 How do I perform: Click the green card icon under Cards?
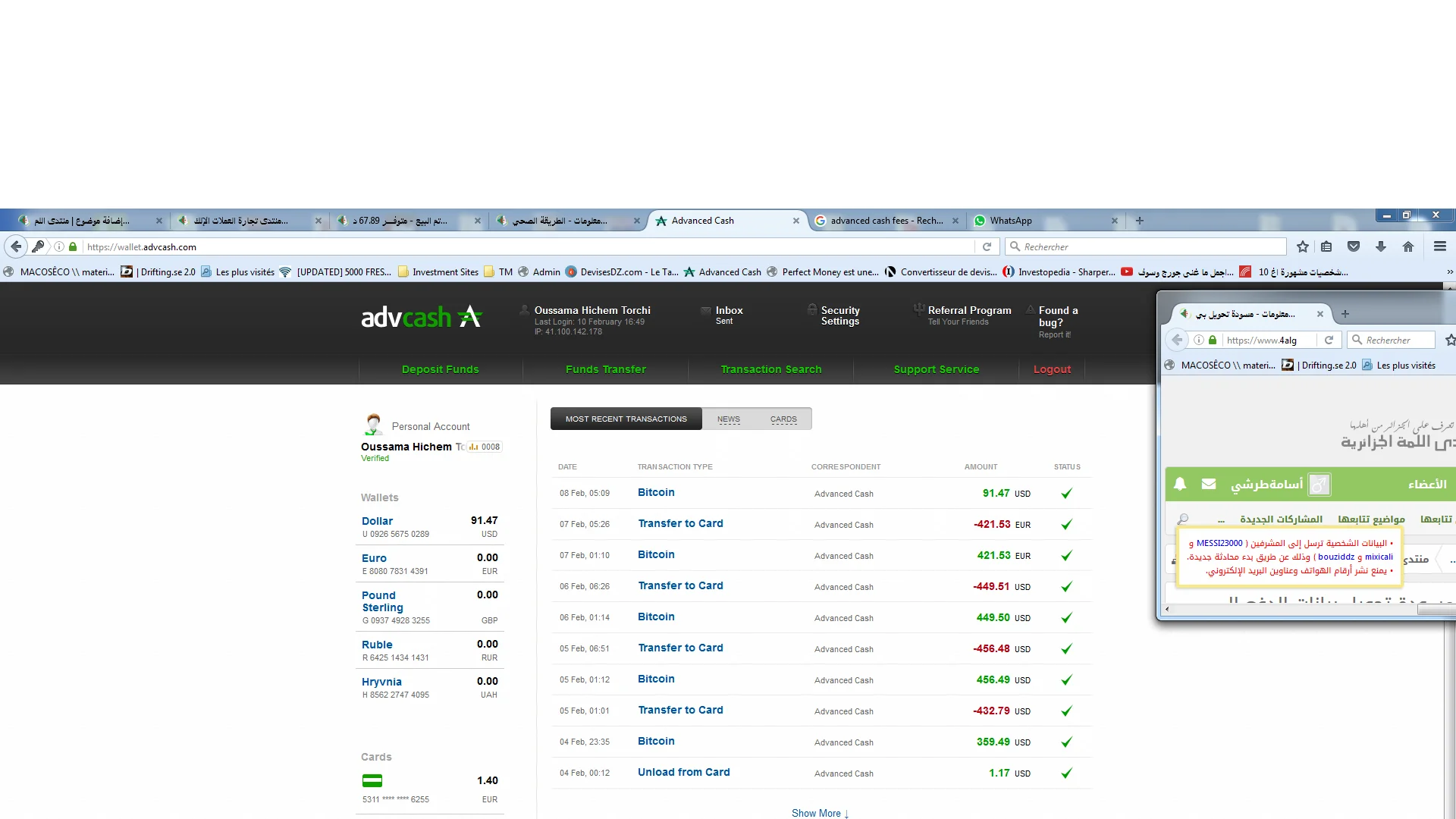372,780
